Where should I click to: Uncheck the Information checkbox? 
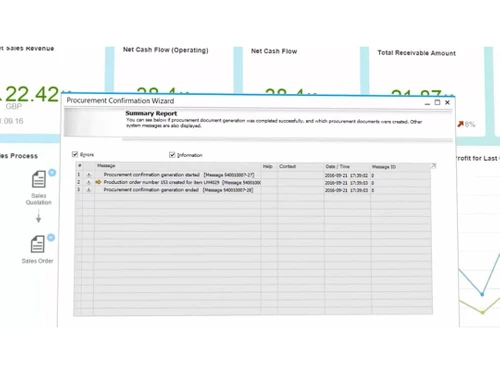172,155
